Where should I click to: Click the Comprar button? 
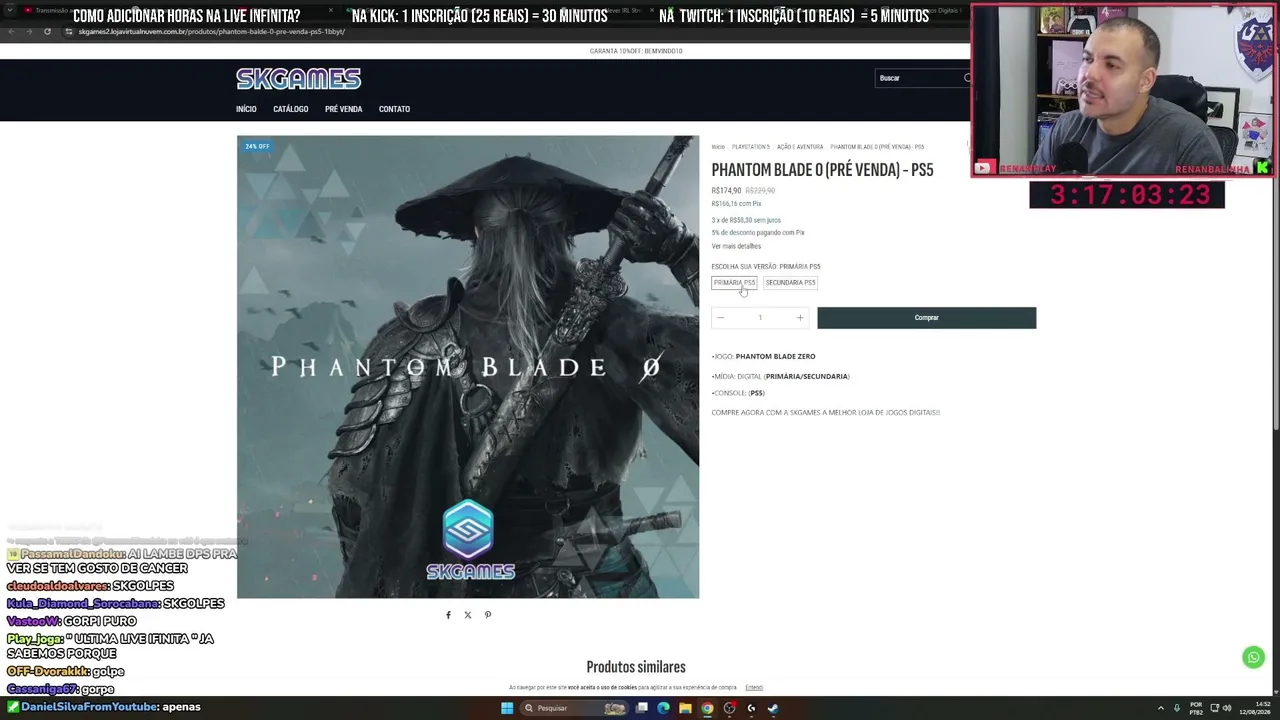tap(926, 318)
